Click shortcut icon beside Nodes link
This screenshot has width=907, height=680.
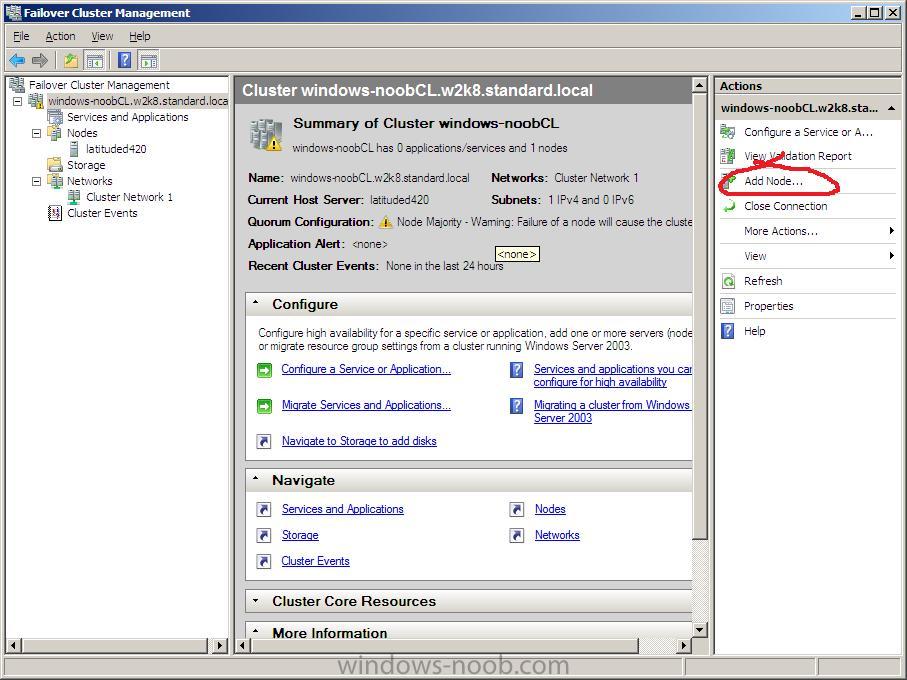[x=517, y=509]
